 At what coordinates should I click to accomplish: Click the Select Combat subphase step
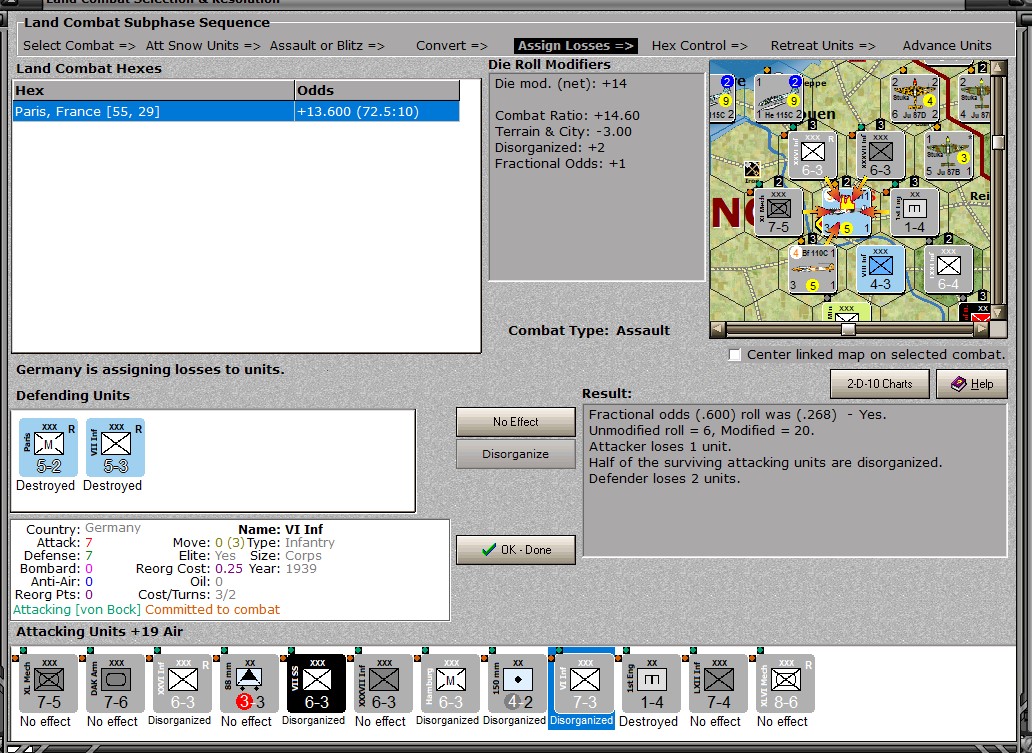click(79, 45)
